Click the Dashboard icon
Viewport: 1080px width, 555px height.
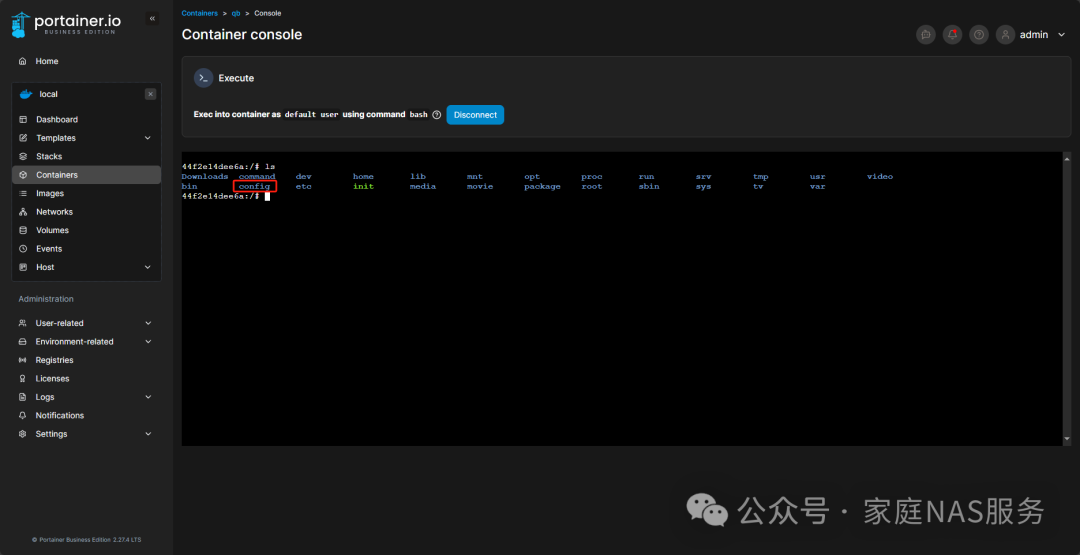(23, 120)
